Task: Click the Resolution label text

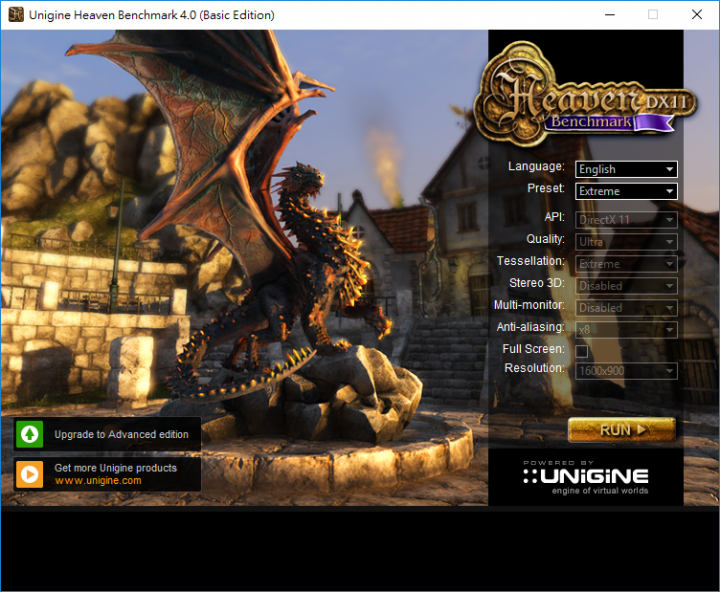Action: [534, 368]
